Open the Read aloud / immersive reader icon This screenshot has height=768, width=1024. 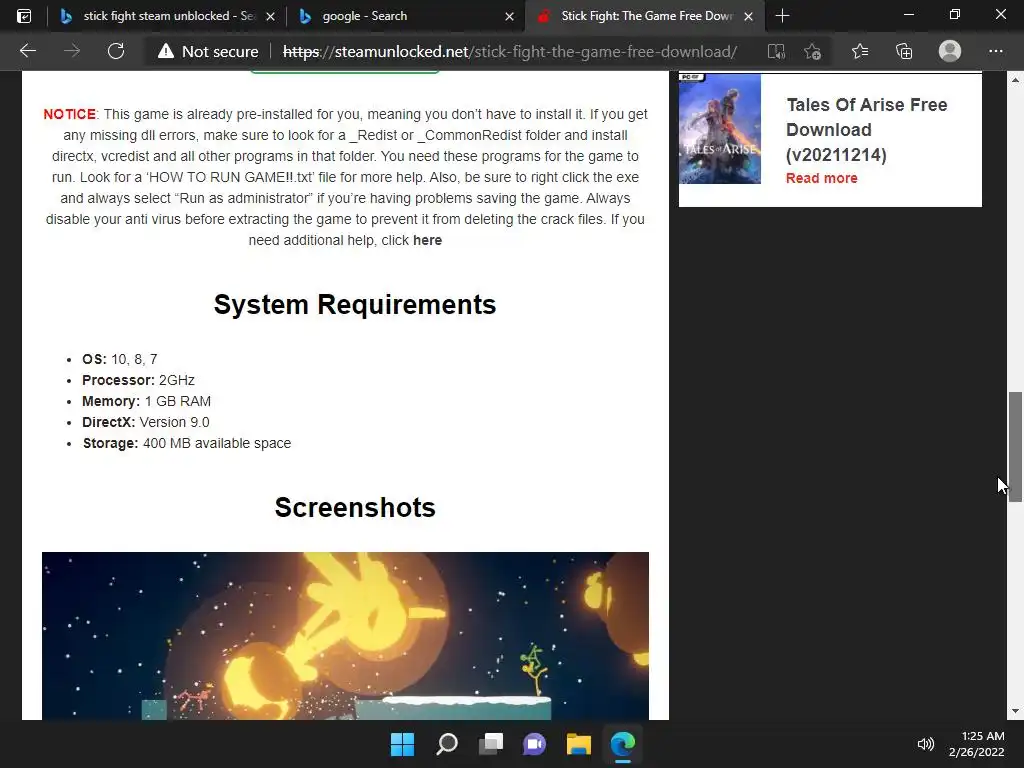776,51
